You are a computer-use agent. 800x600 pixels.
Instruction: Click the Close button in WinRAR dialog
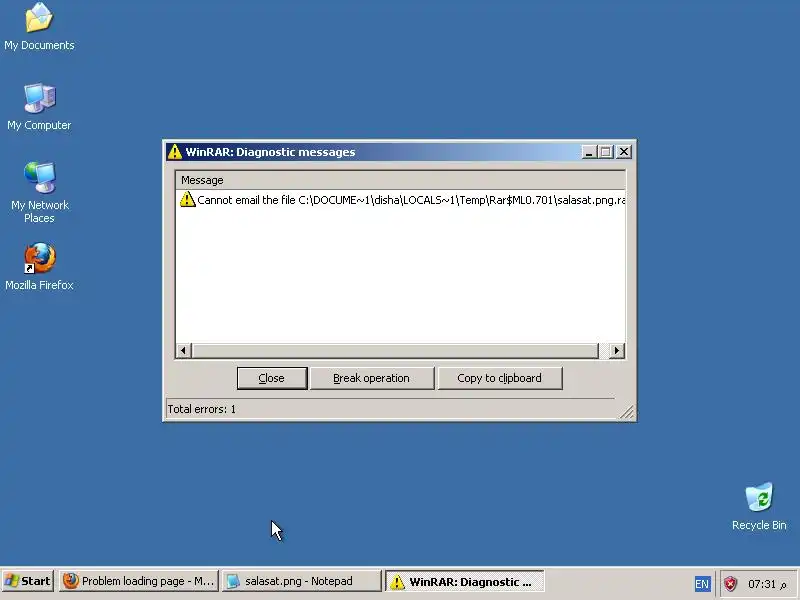(x=272, y=378)
